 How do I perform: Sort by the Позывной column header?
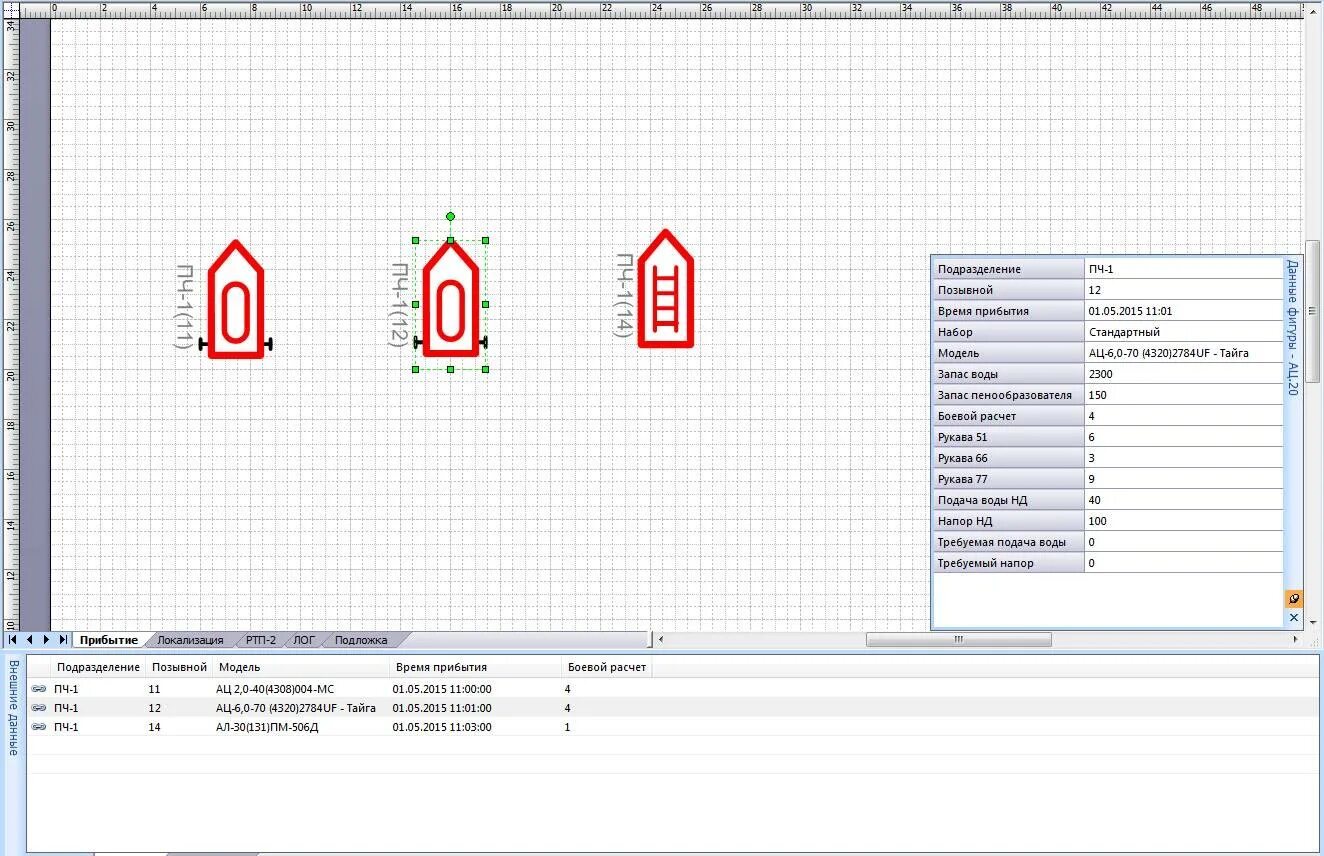[179, 667]
